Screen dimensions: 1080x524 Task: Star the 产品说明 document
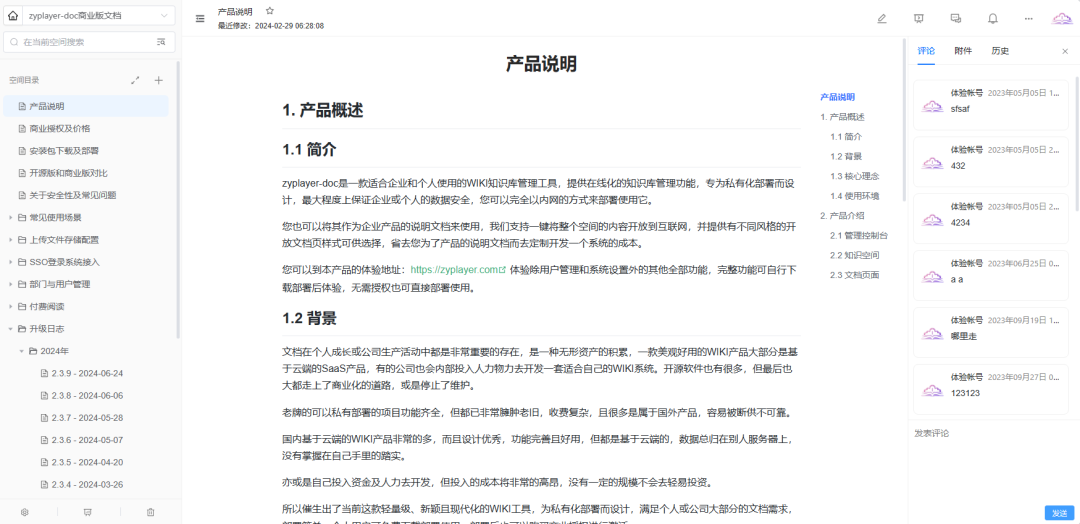click(x=269, y=11)
